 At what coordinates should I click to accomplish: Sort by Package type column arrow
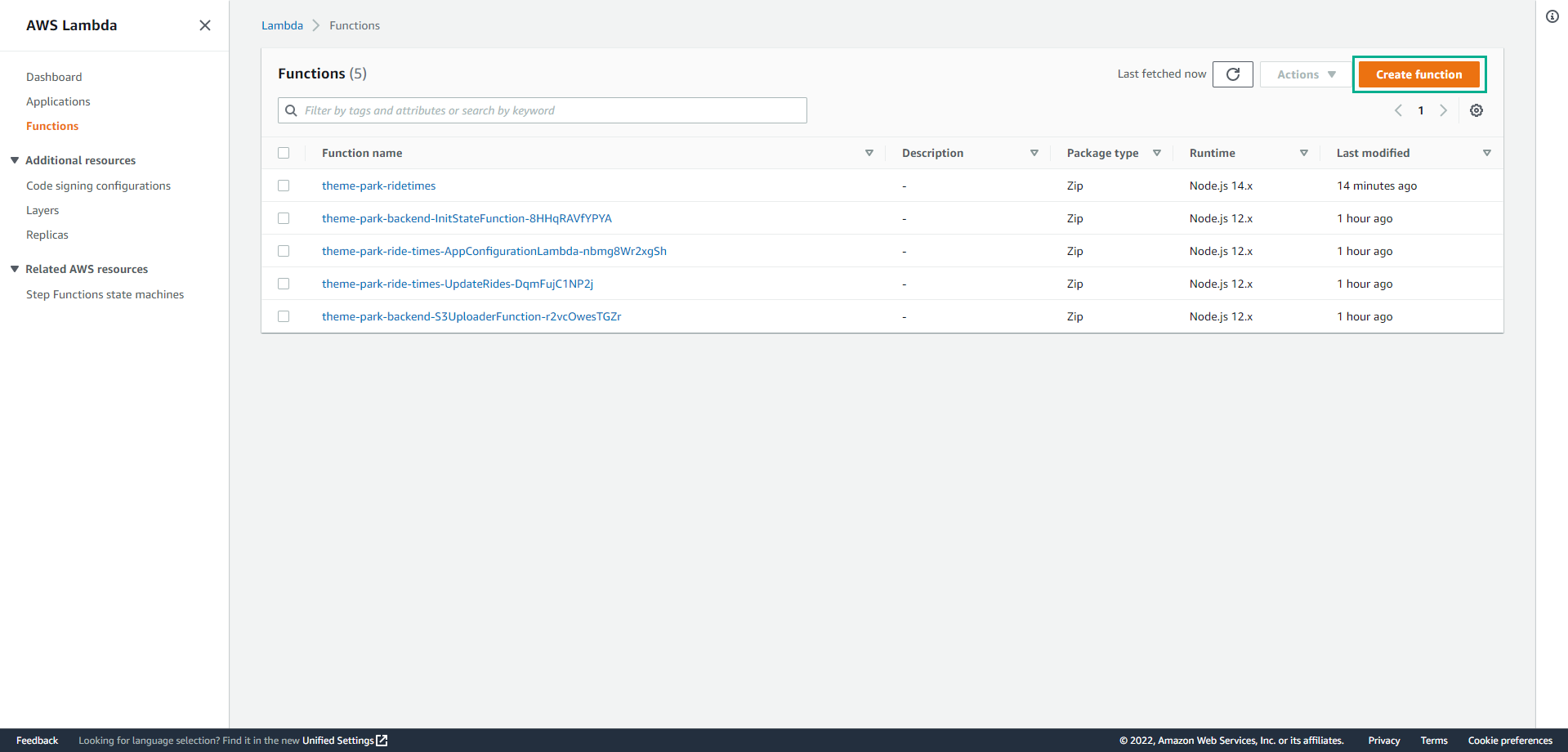click(1157, 153)
